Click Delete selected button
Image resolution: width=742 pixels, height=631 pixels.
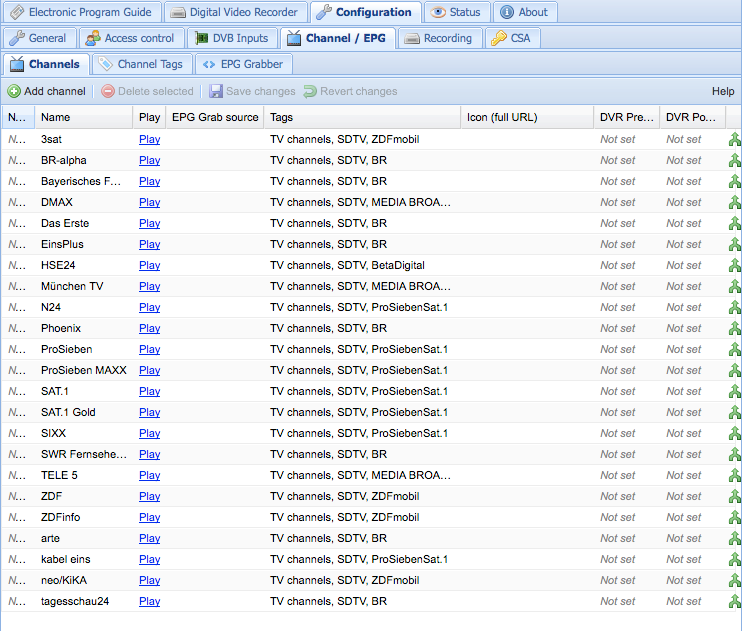(148, 91)
